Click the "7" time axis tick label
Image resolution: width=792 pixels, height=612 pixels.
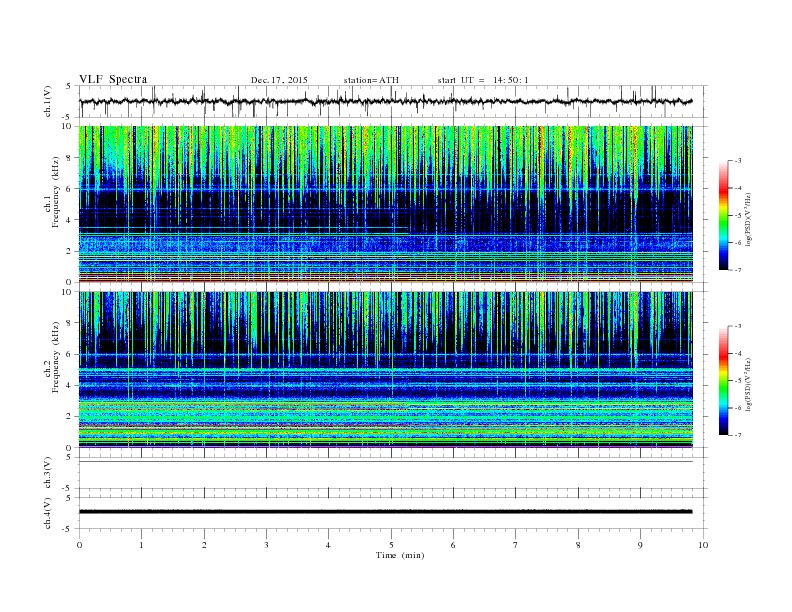516,545
